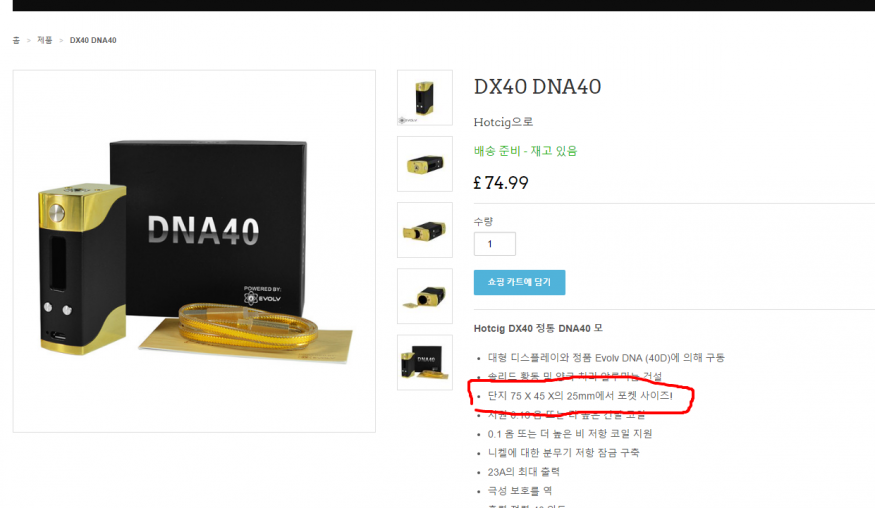
Task: Focus the quantity input field
Action: pyautogui.click(x=494, y=244)
